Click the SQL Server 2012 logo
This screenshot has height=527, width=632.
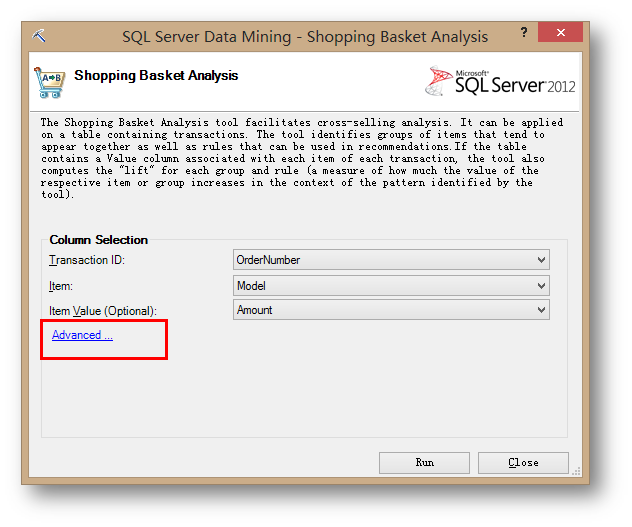(x=500, y=81)
